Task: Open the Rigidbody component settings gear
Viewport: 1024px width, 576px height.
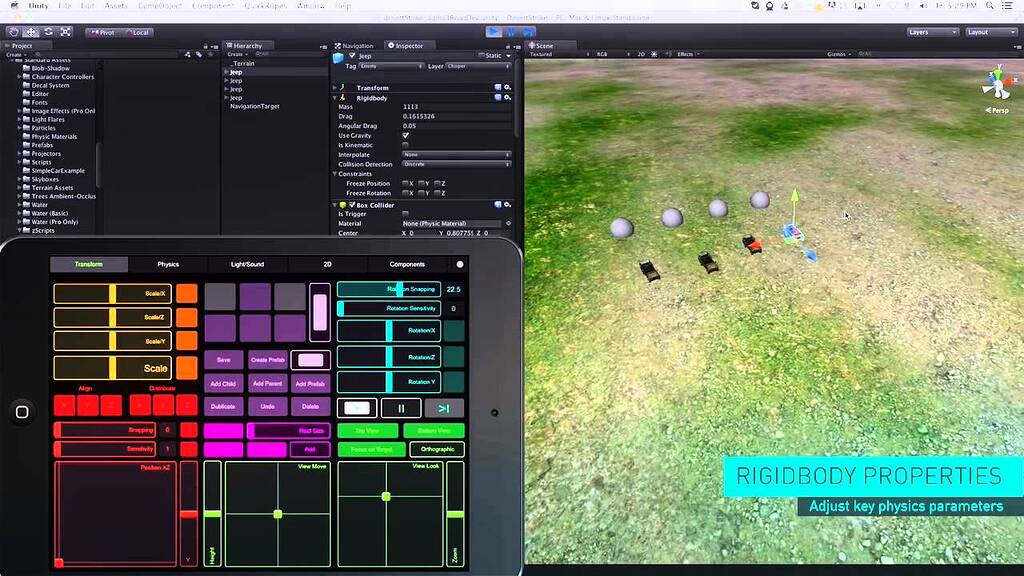Action: [x=506, y=97]
